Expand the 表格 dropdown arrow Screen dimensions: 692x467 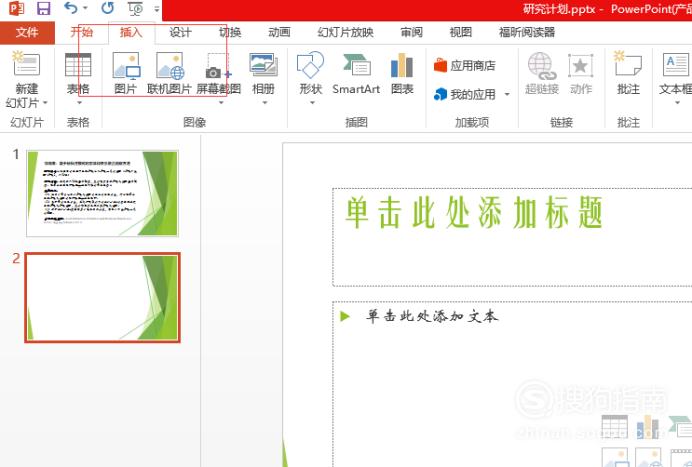point(79,103)
